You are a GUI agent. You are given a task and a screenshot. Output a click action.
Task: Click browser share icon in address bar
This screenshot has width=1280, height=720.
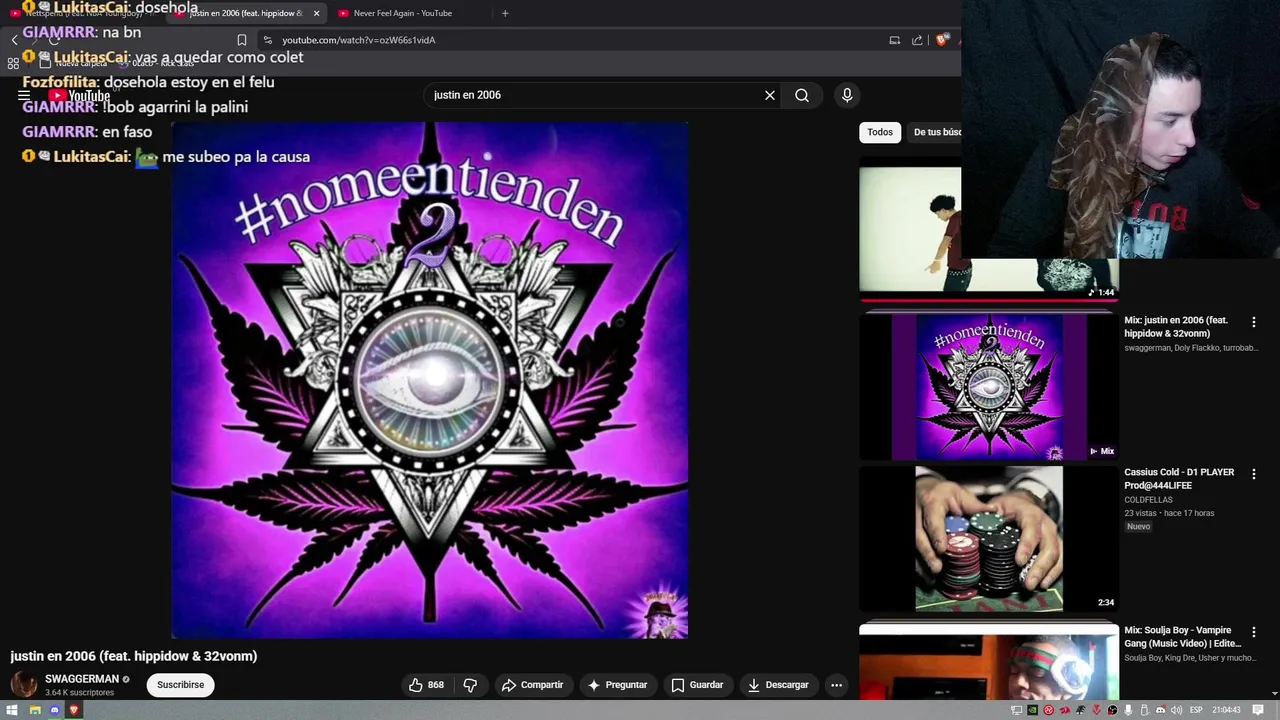point(917,40)
